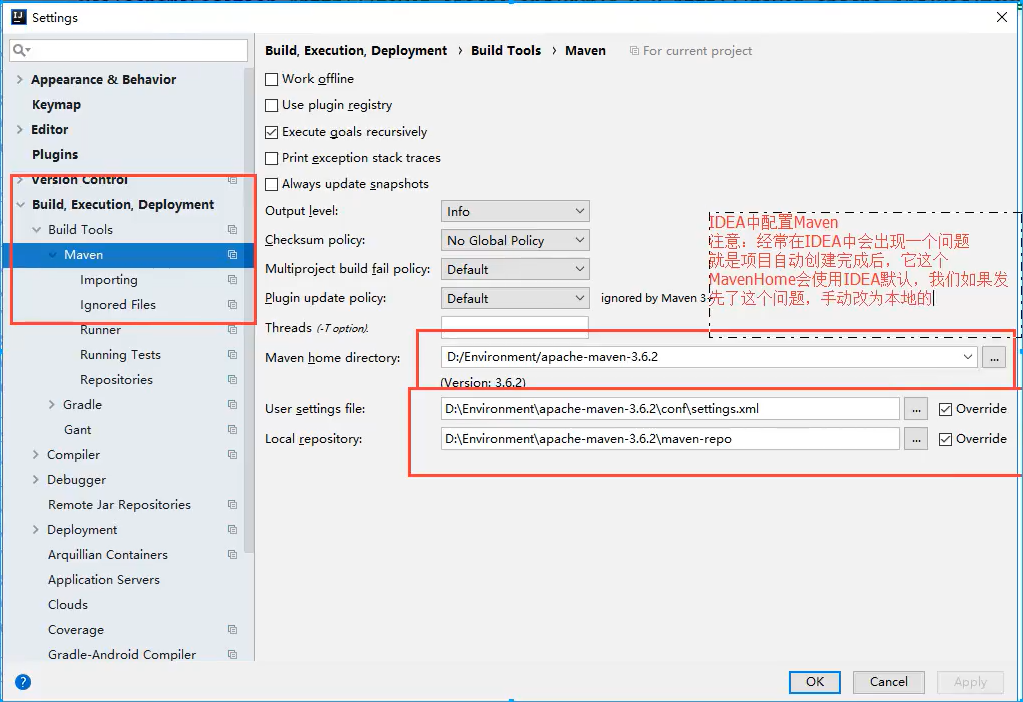Expand the Editor section
The width and height of the screenshot is (1023, 702).
click(20, 129)
